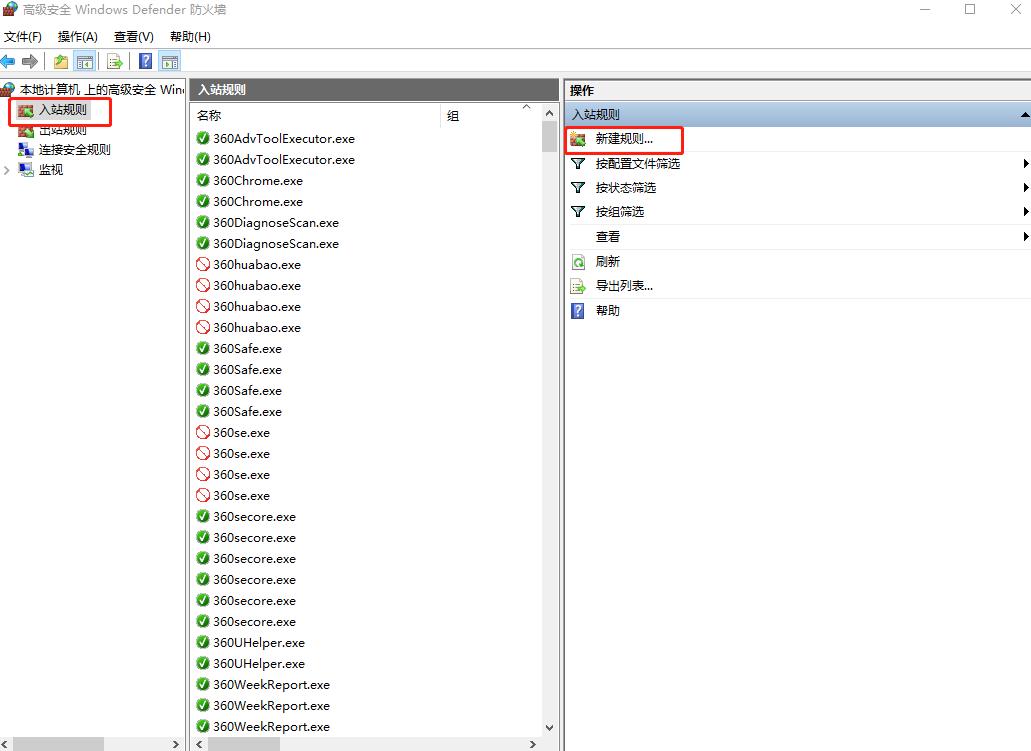The height and width of the screenshot is (751, 1031).
Task: Open the 按配置文件筛选 submenu arrow
Action: [1025, 164]
